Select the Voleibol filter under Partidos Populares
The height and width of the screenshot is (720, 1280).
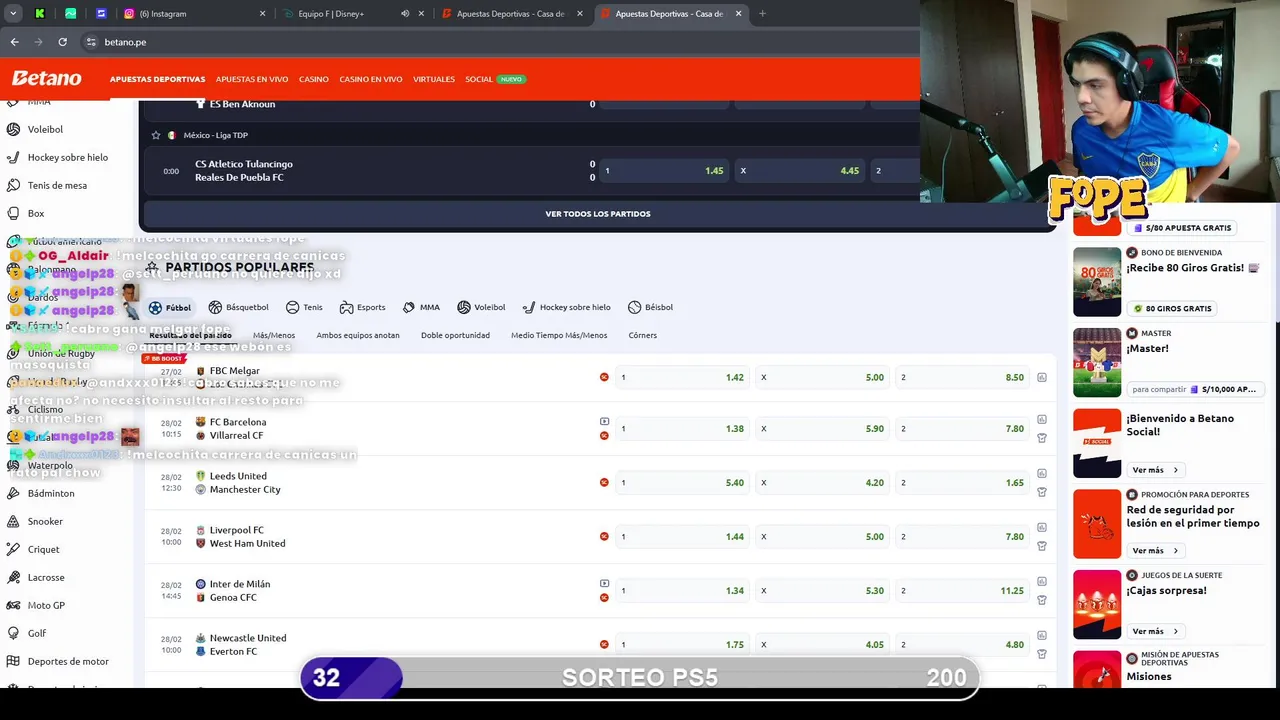pyautogui.click(x=481, y=307)
